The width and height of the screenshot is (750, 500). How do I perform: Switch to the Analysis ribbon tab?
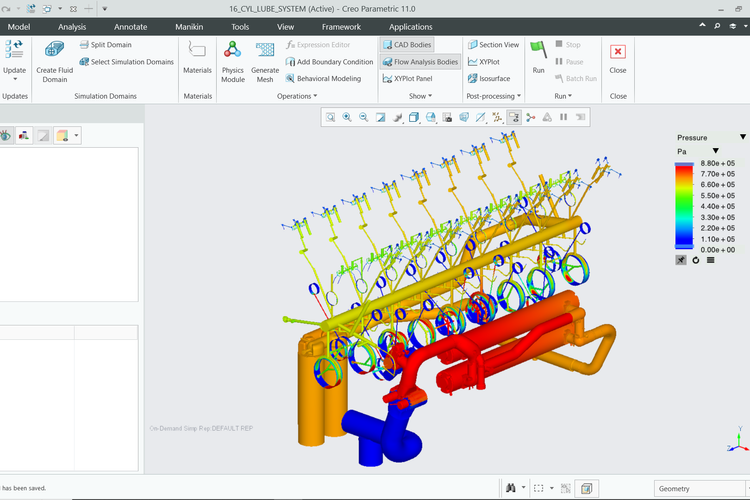(x=72, y=27)
